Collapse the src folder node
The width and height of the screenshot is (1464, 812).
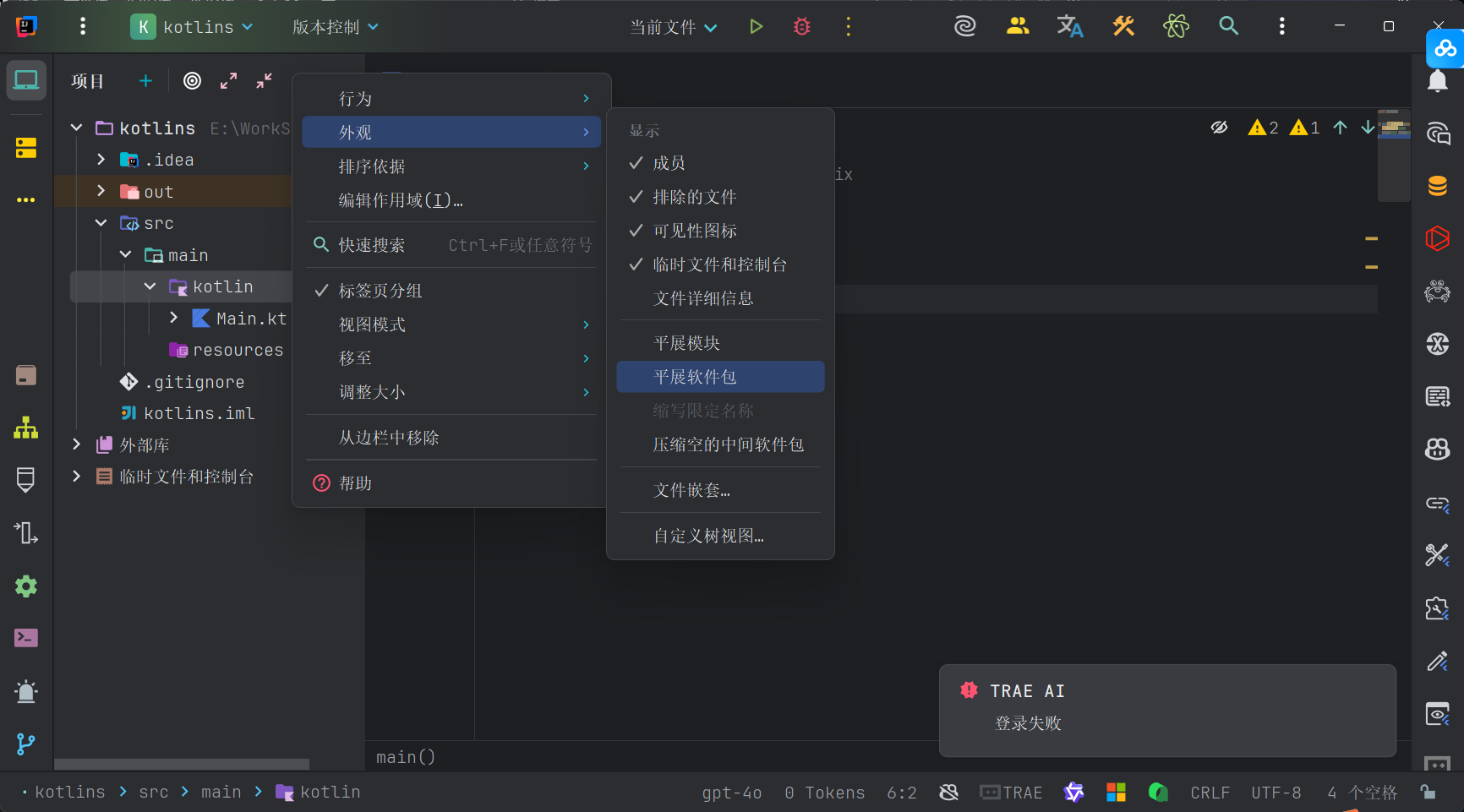click(x=101, y=223)
